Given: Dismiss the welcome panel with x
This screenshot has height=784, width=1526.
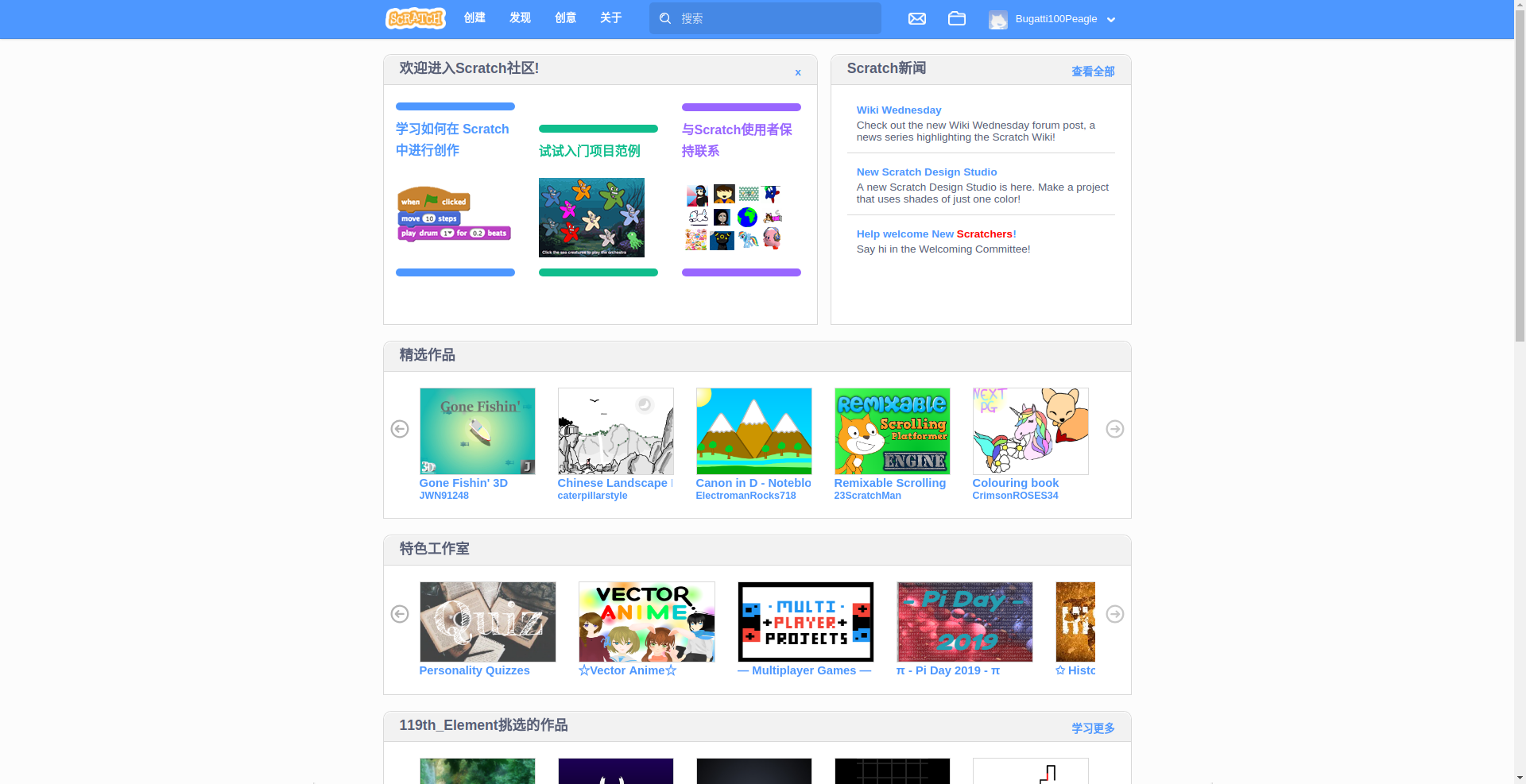Looking at the screenshot, I should pyautogui.click(x=797, y=72).
